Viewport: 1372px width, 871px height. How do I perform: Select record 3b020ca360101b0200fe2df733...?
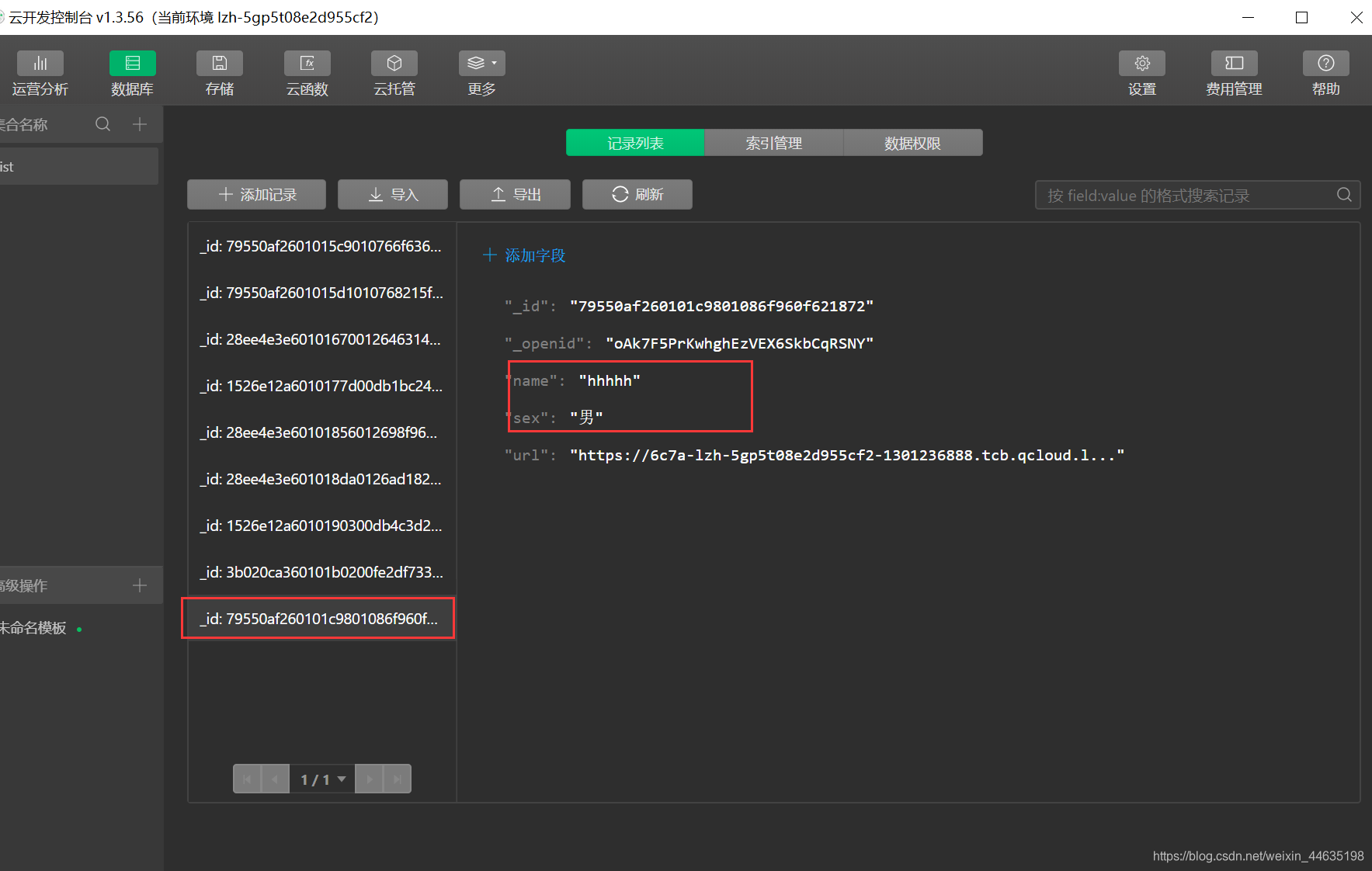321,572
